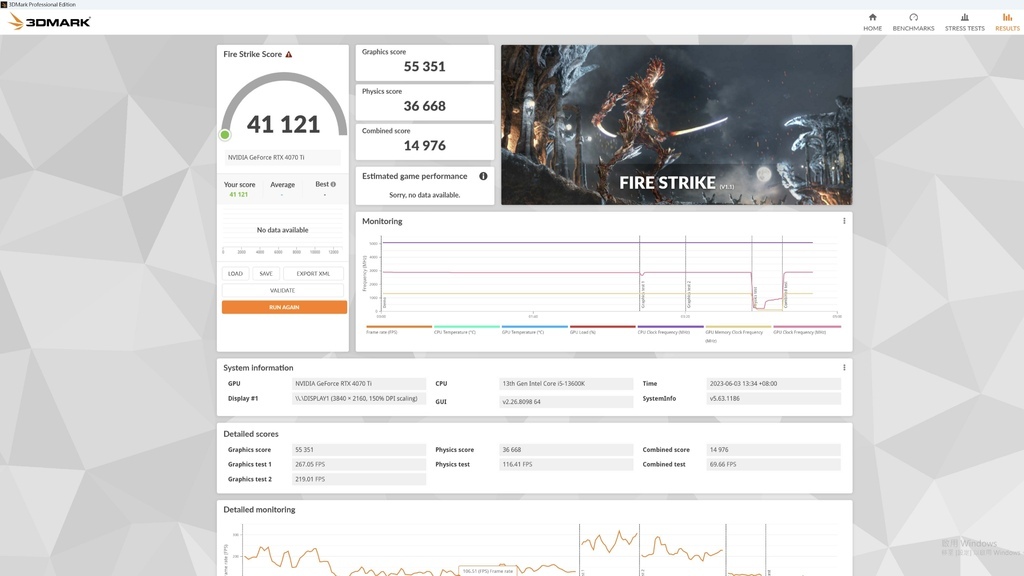Click the info icon next to Best

[x=333, y=184]
